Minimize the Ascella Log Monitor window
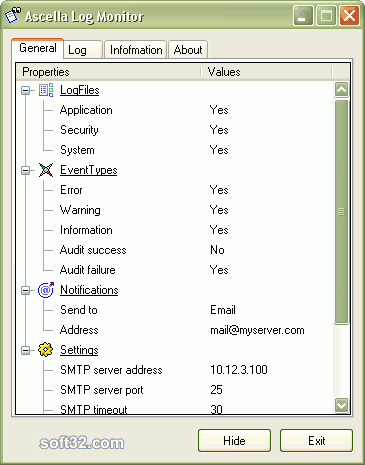Image resolution: width=365 pixels, height=465 pixels. coord(303,15)
